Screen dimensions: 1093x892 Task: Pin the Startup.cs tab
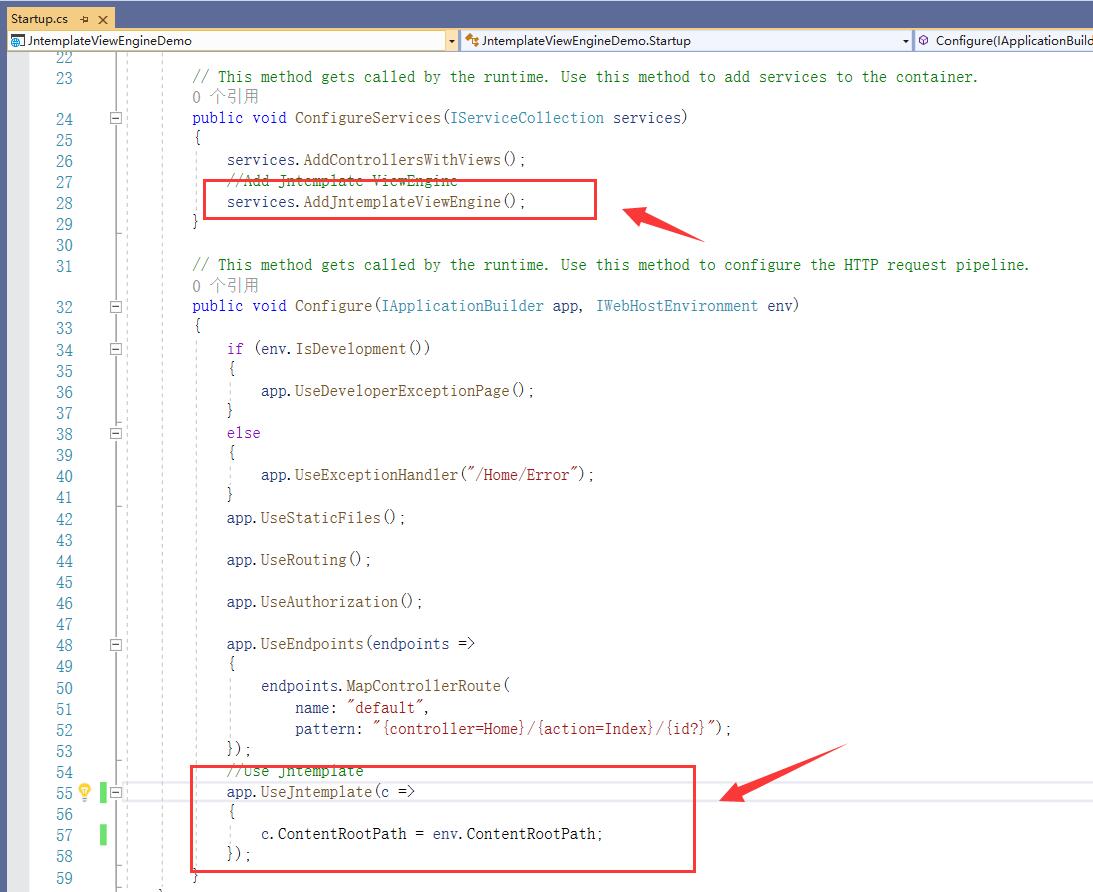point(84,20)
